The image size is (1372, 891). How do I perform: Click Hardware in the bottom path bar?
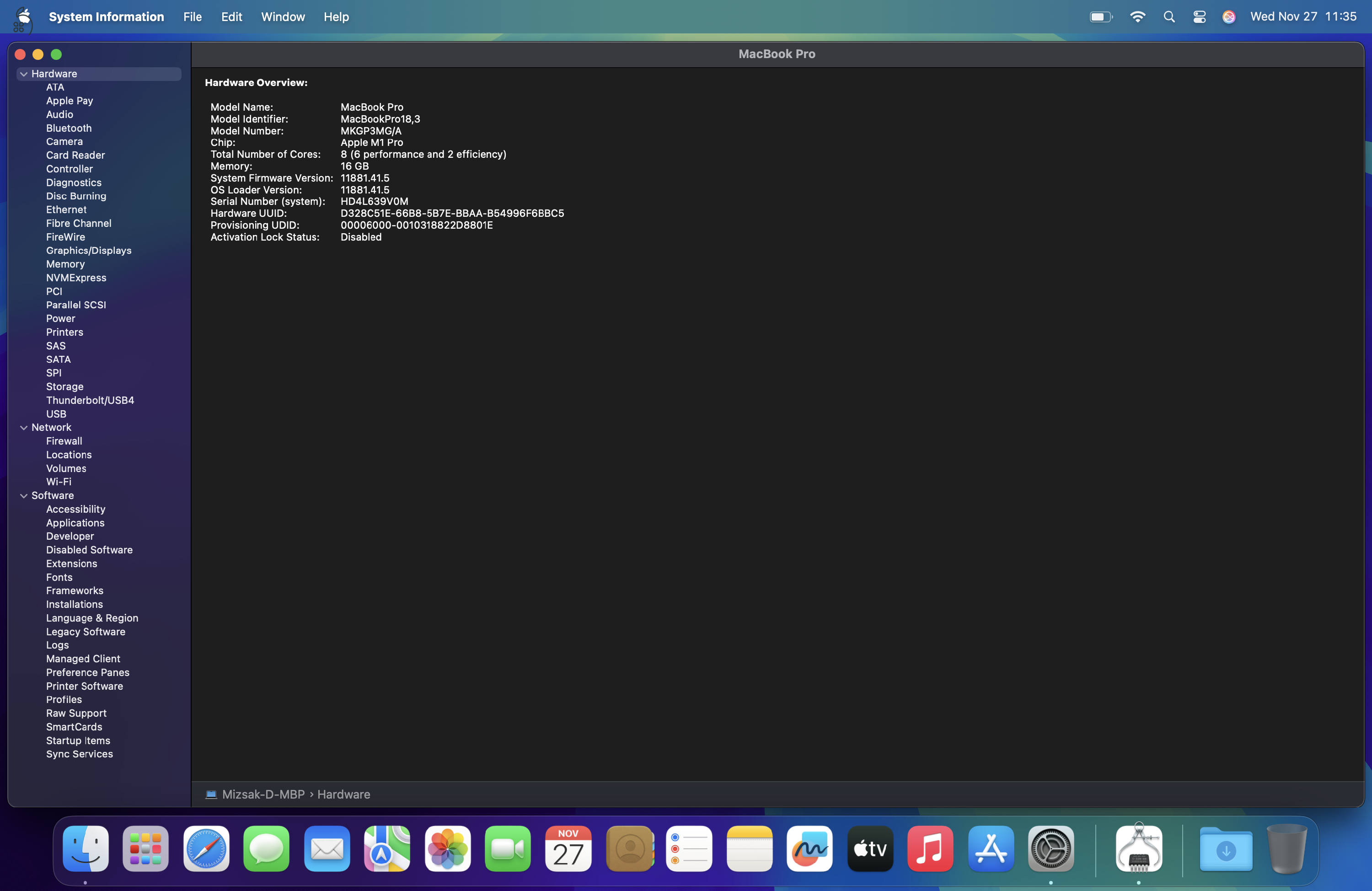[343, 794]
